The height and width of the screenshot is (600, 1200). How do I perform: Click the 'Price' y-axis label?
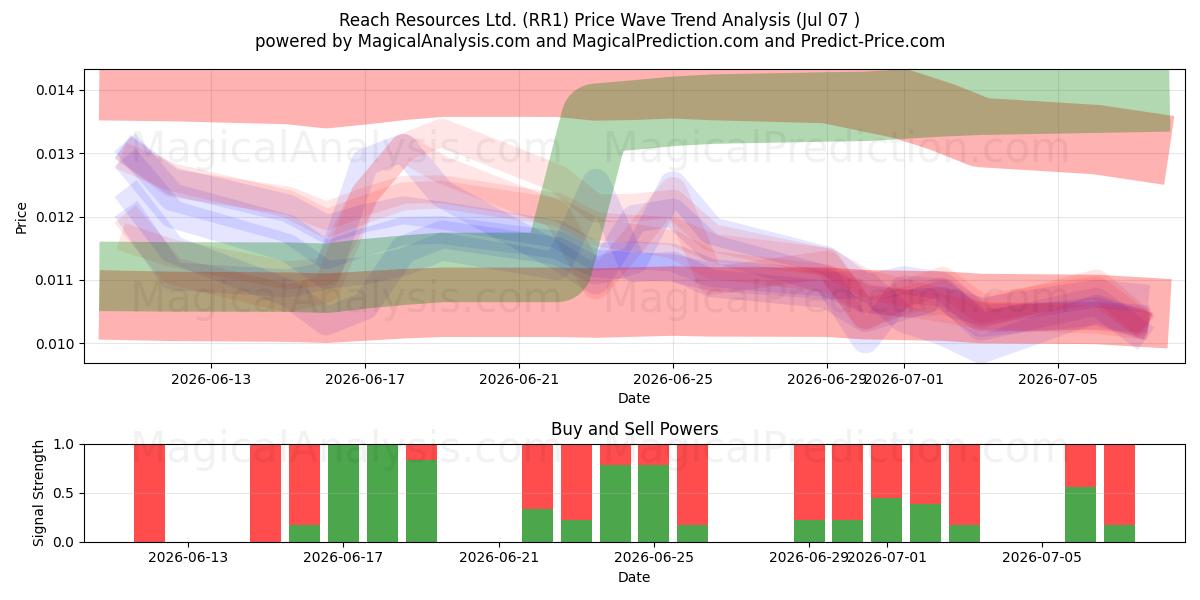[x=21, y=217]
